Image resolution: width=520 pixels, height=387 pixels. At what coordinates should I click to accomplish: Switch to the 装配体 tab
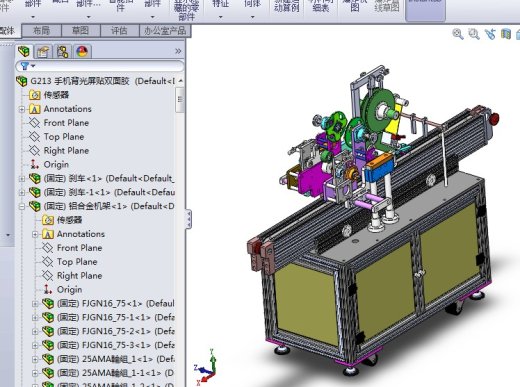(x=9, y=31)
